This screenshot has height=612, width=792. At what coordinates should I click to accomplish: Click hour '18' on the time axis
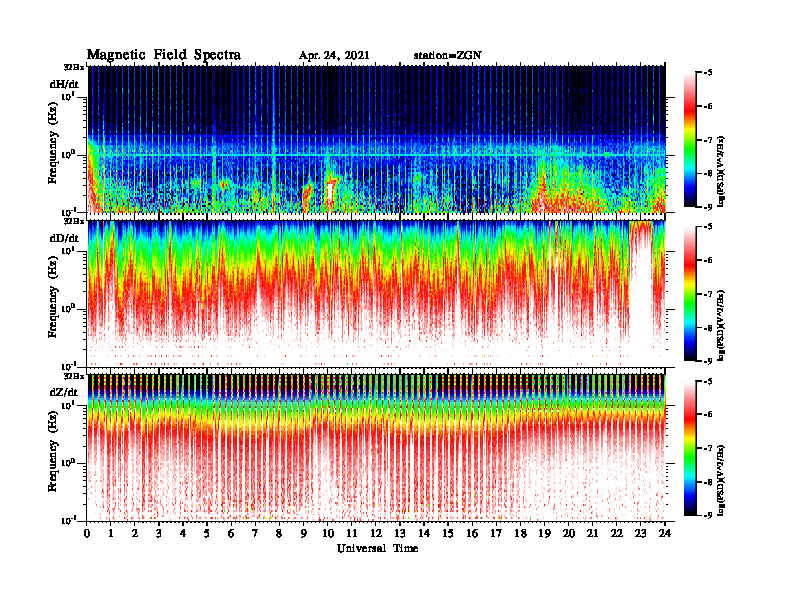[520, 534]
